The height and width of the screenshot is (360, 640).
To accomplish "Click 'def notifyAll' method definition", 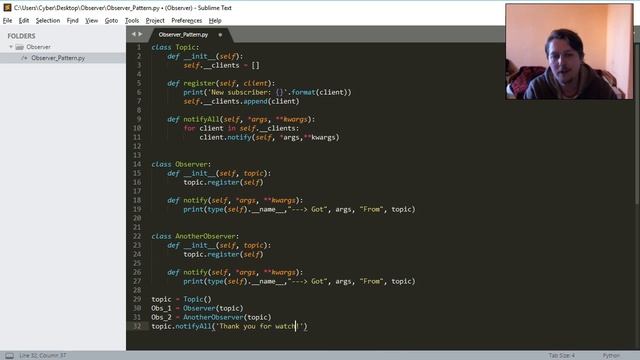I will tap(241, 119).
